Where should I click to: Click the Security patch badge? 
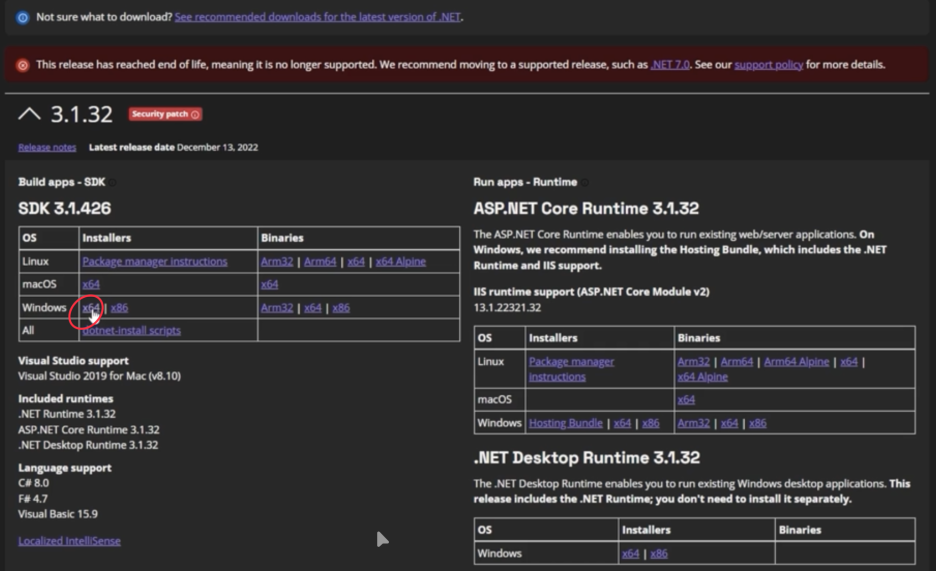point(165,114)
